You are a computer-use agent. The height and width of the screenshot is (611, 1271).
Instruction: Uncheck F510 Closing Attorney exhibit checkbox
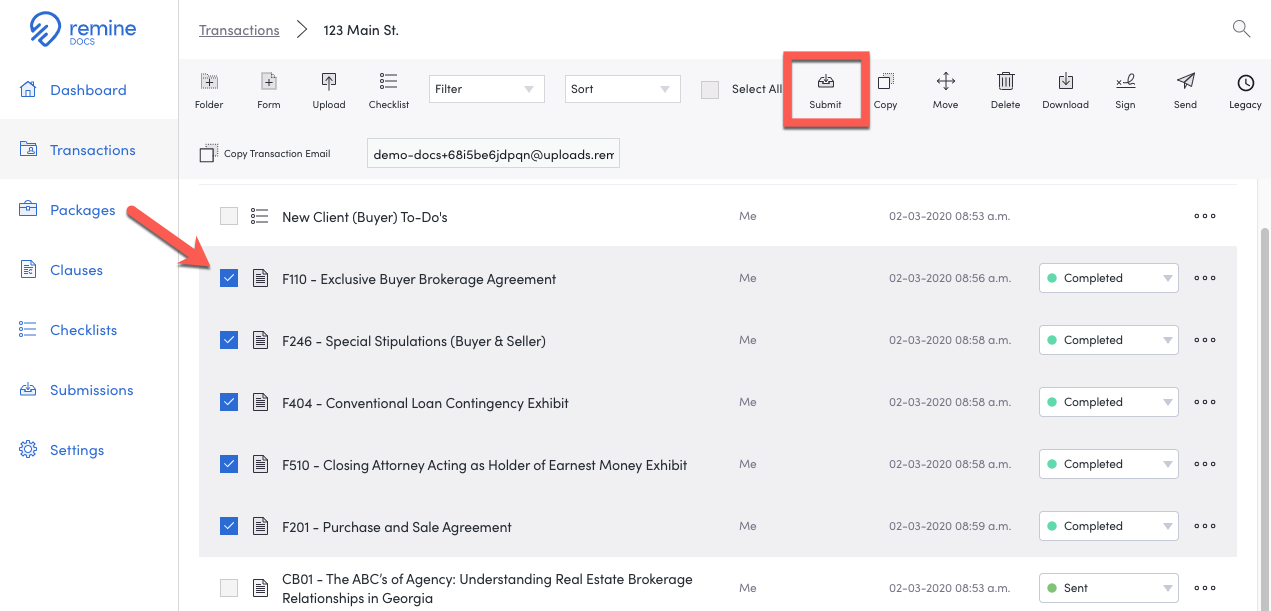coord(229,464)
